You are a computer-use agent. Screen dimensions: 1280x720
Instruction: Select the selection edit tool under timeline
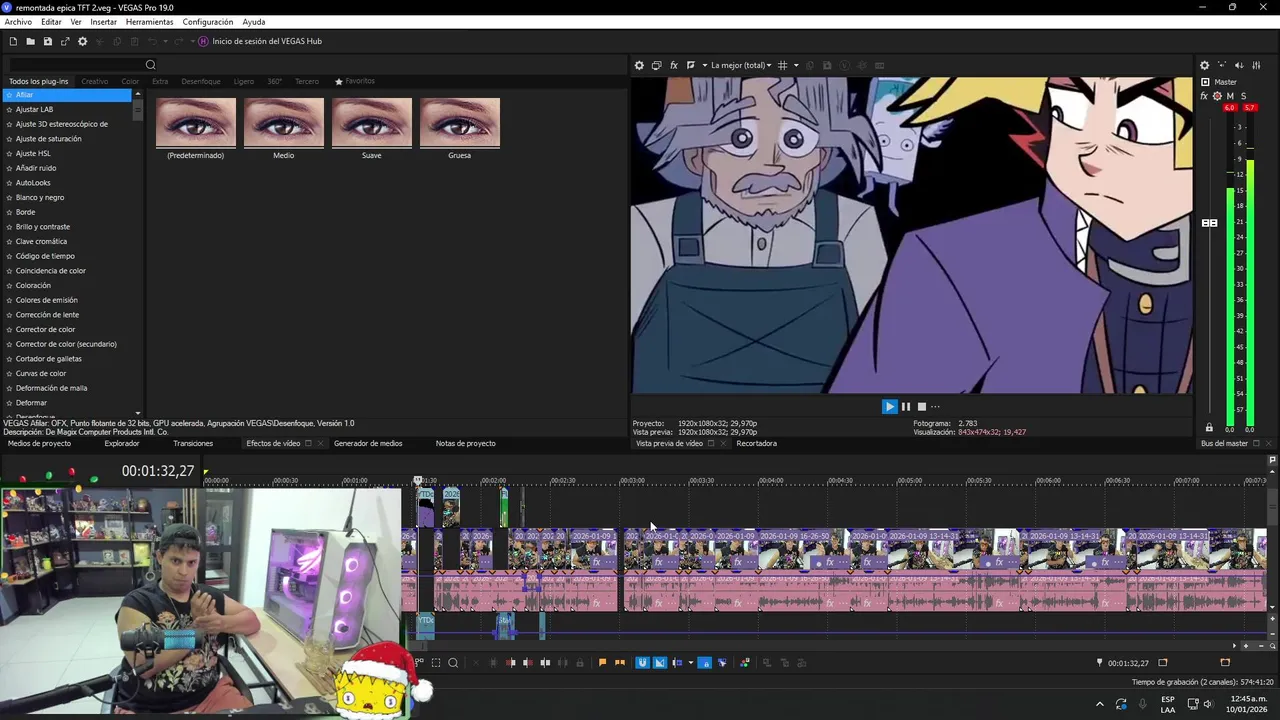coord(436,662)
